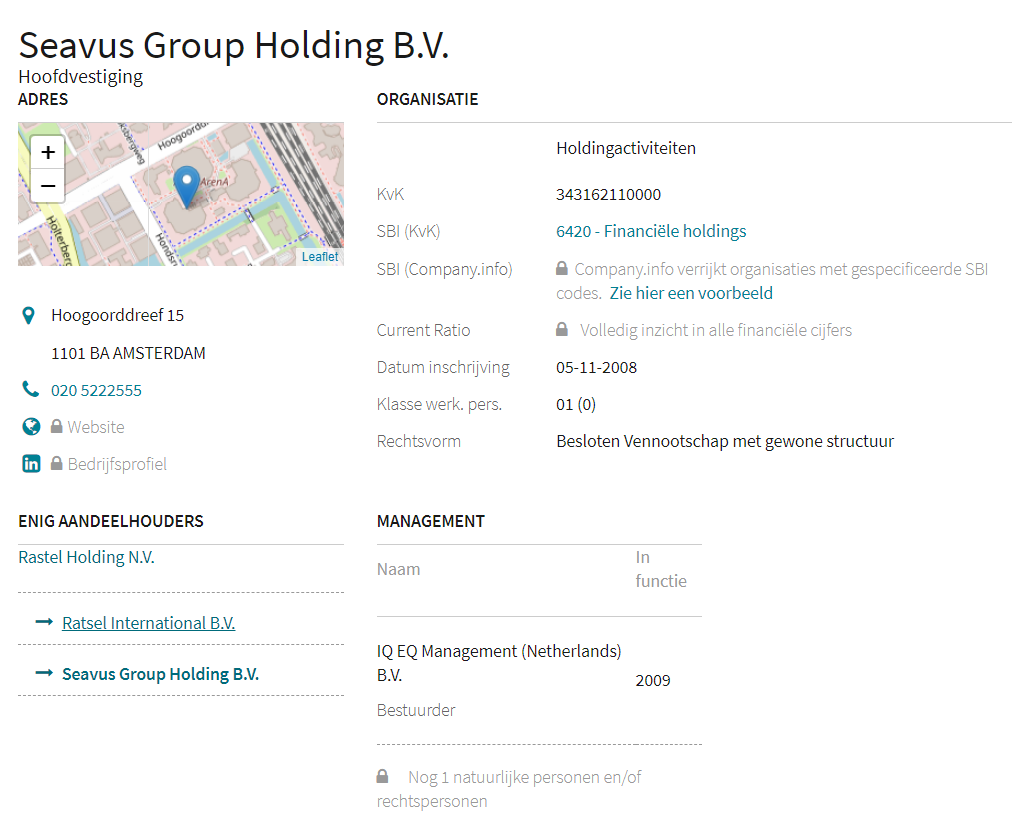1012x822 pixels.
Task: Click the 'In functie' column header
Action: point(661,569)
